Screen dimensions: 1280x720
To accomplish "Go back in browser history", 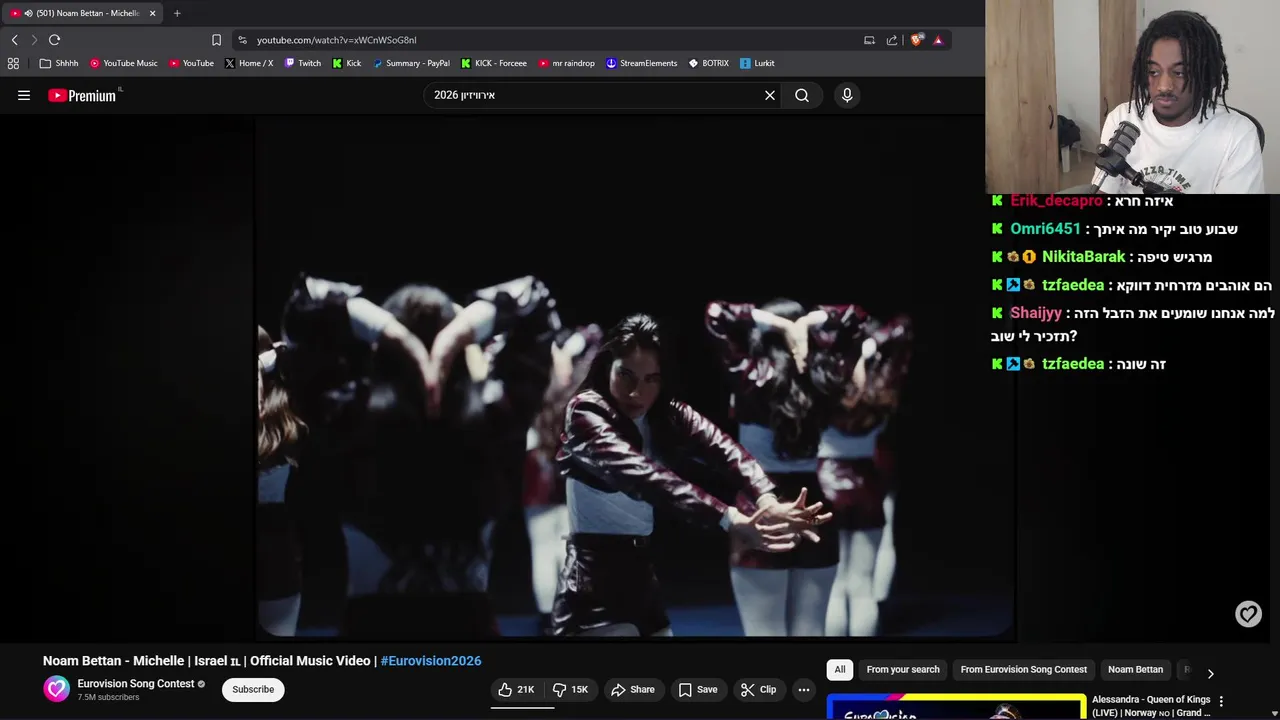I will point(14,40).
